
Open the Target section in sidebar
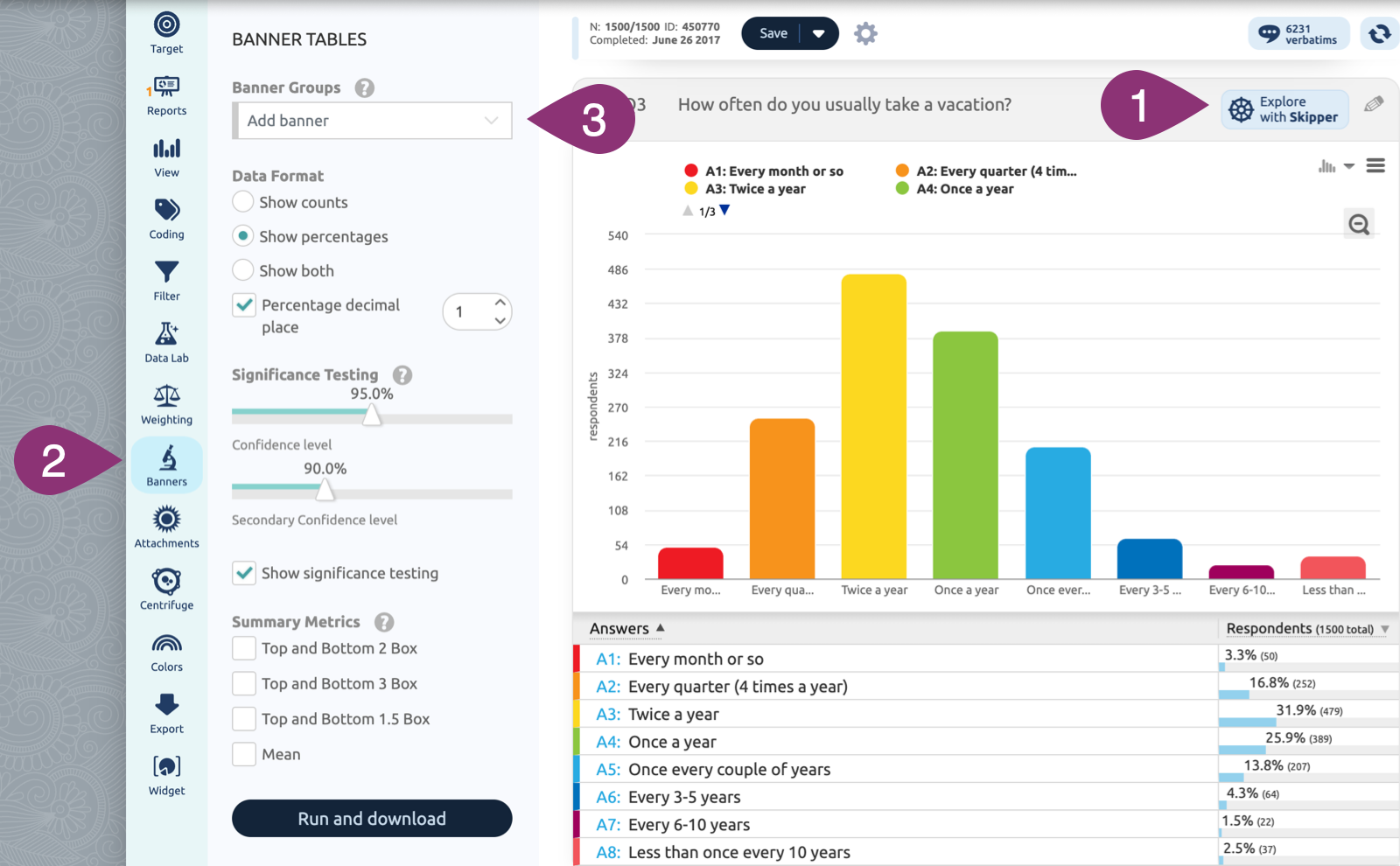pyautogui.click(x=166, y=33)
